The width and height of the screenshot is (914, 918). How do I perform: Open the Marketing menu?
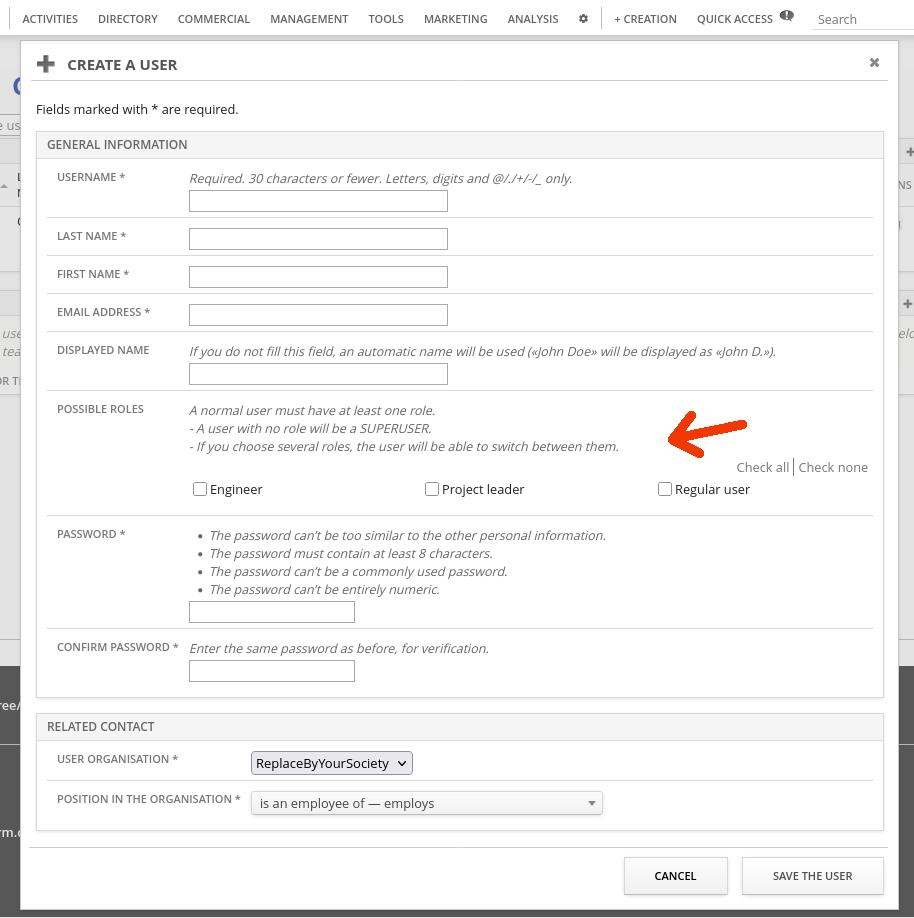(455, 19)
